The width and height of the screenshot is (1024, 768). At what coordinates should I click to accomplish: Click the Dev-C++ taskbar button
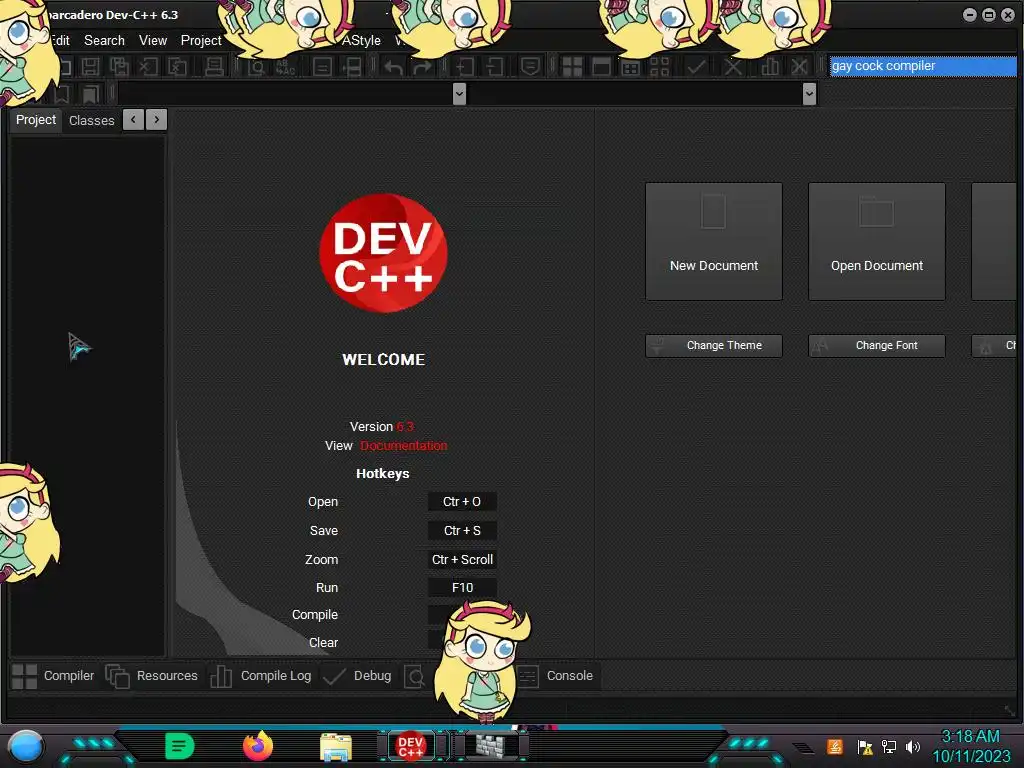[411, 745]
